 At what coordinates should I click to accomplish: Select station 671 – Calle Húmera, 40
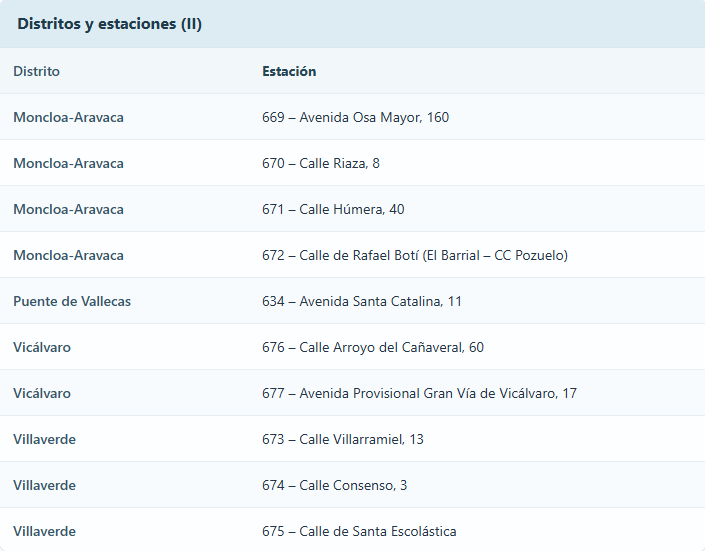click(333, 209)
